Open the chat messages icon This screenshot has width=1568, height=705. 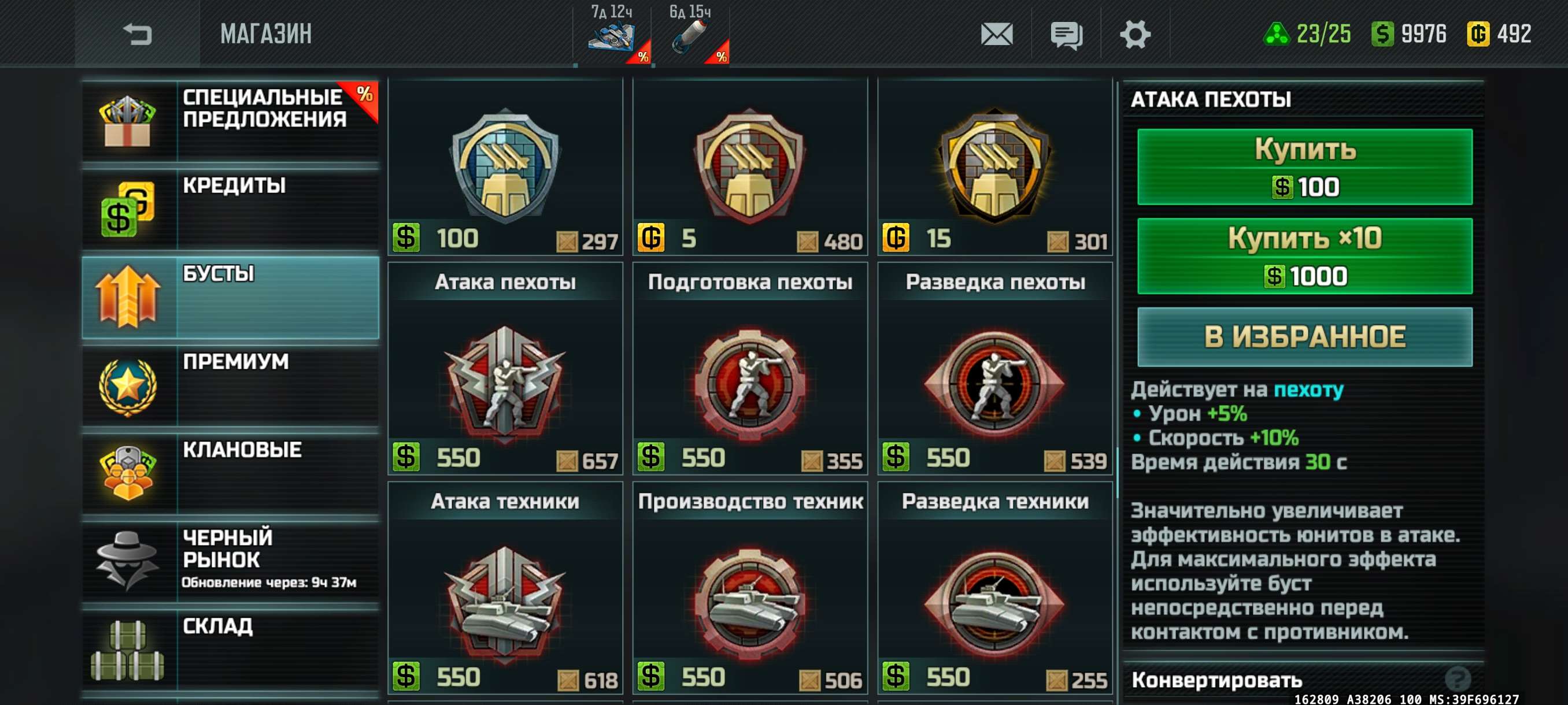(1066, 35)
